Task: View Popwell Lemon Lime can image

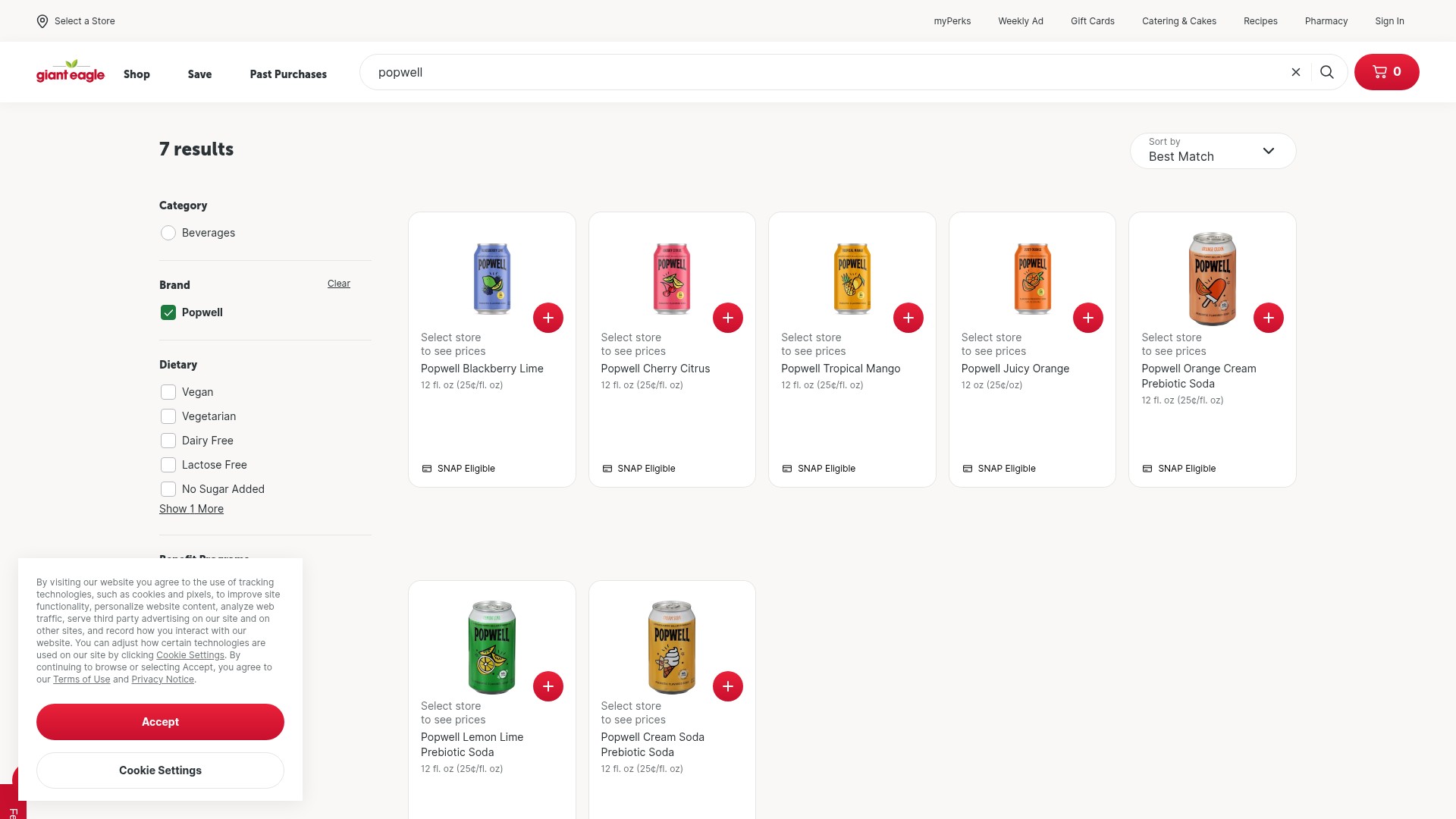Action: click(x=492, y=647)
